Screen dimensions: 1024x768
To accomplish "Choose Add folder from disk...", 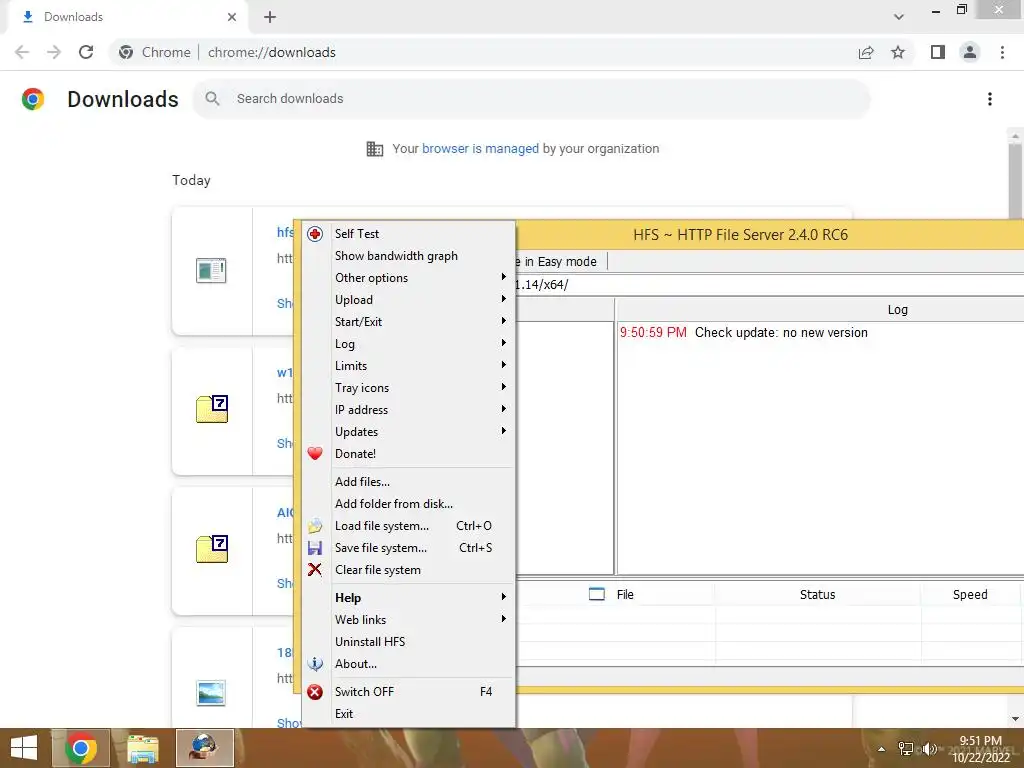I will tap(409, 504).
